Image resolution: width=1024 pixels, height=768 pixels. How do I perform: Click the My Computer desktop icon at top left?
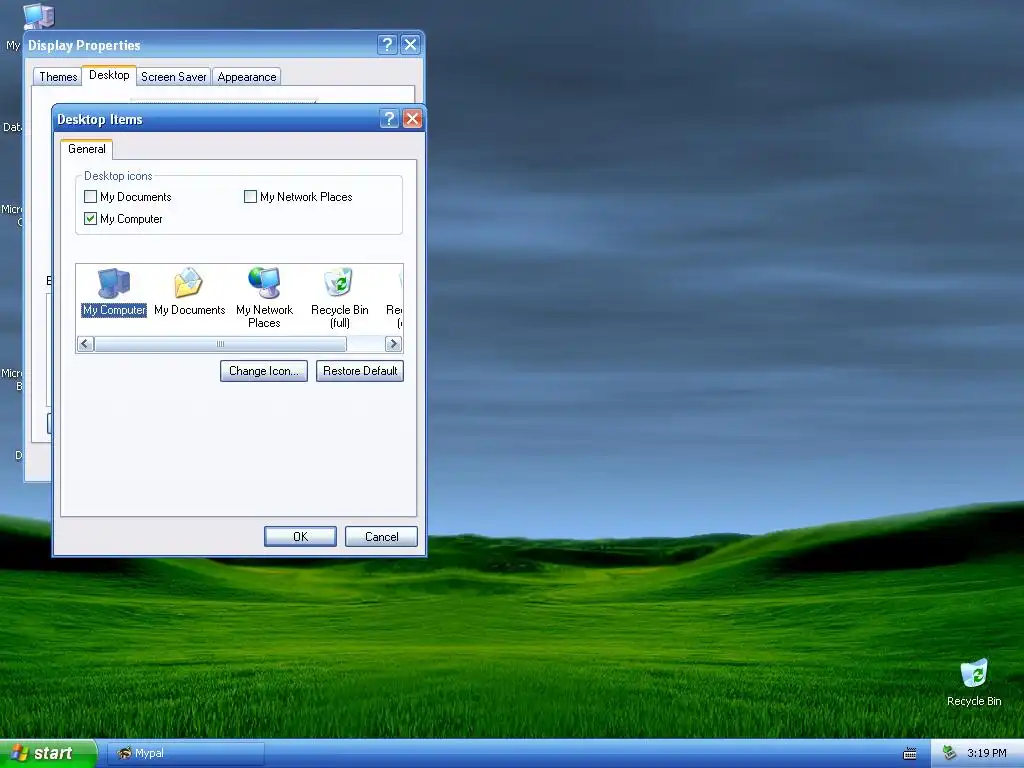click(38, 16)
